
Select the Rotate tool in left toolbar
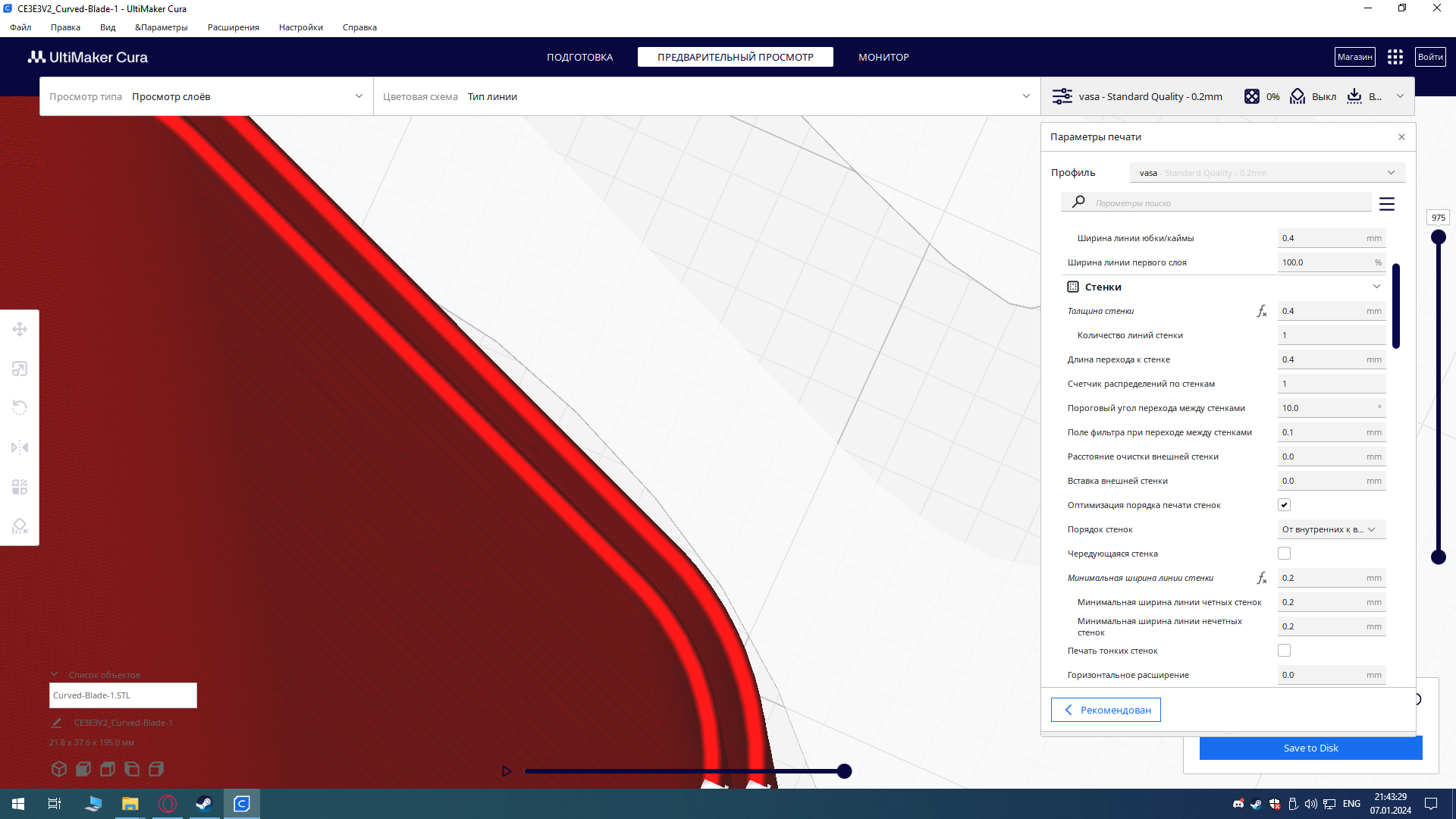[x=20, y=408]
